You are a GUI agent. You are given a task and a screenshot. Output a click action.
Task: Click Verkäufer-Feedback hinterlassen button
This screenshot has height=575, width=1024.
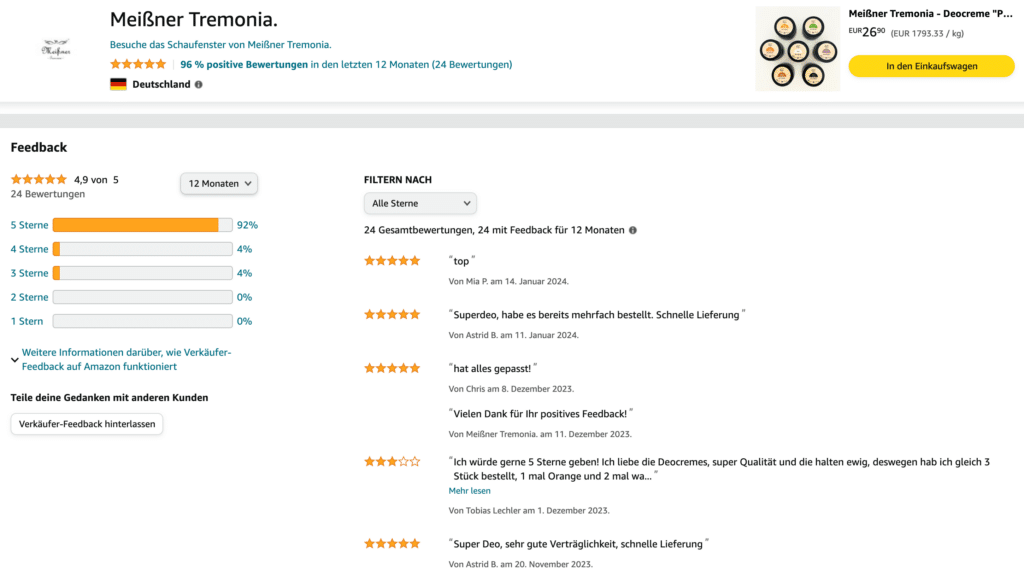click(87, 424)
